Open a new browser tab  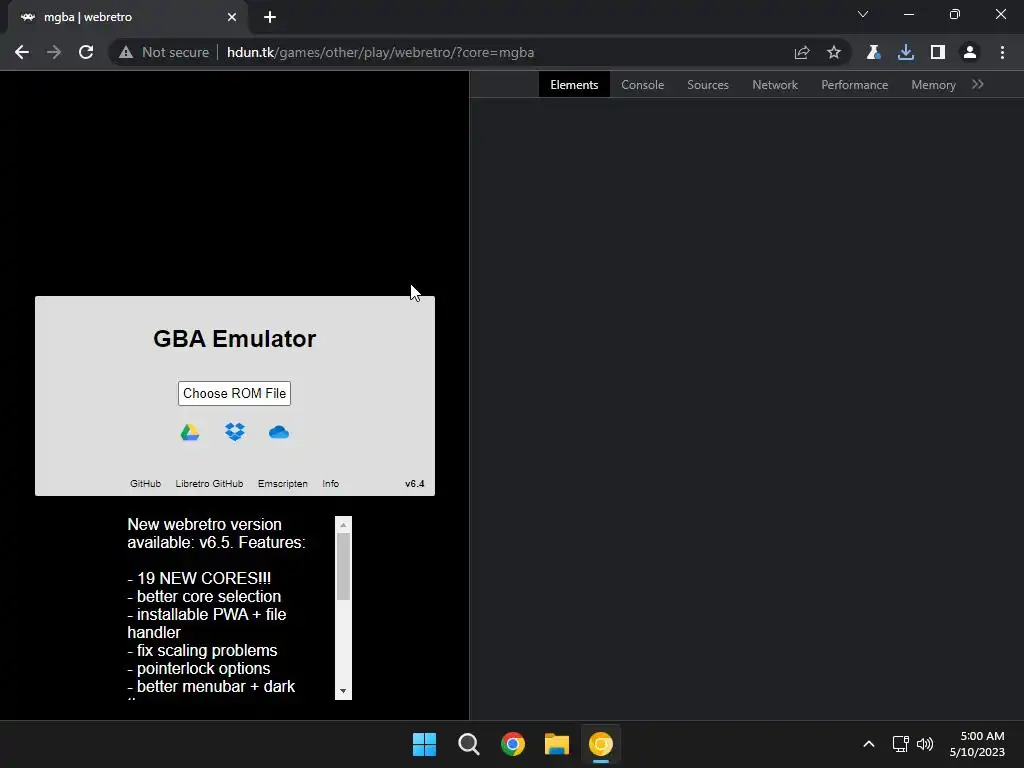(x=270, y=17)
